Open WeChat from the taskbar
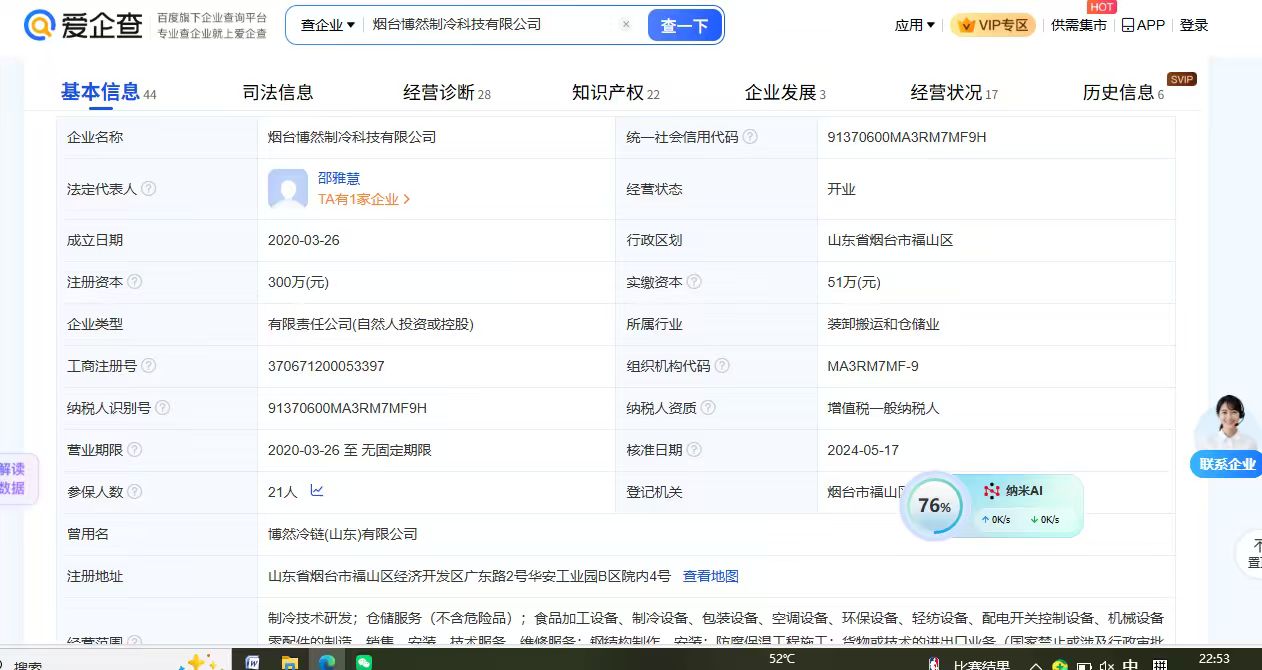The image size is (1262, 670). [x=364, y=662]
